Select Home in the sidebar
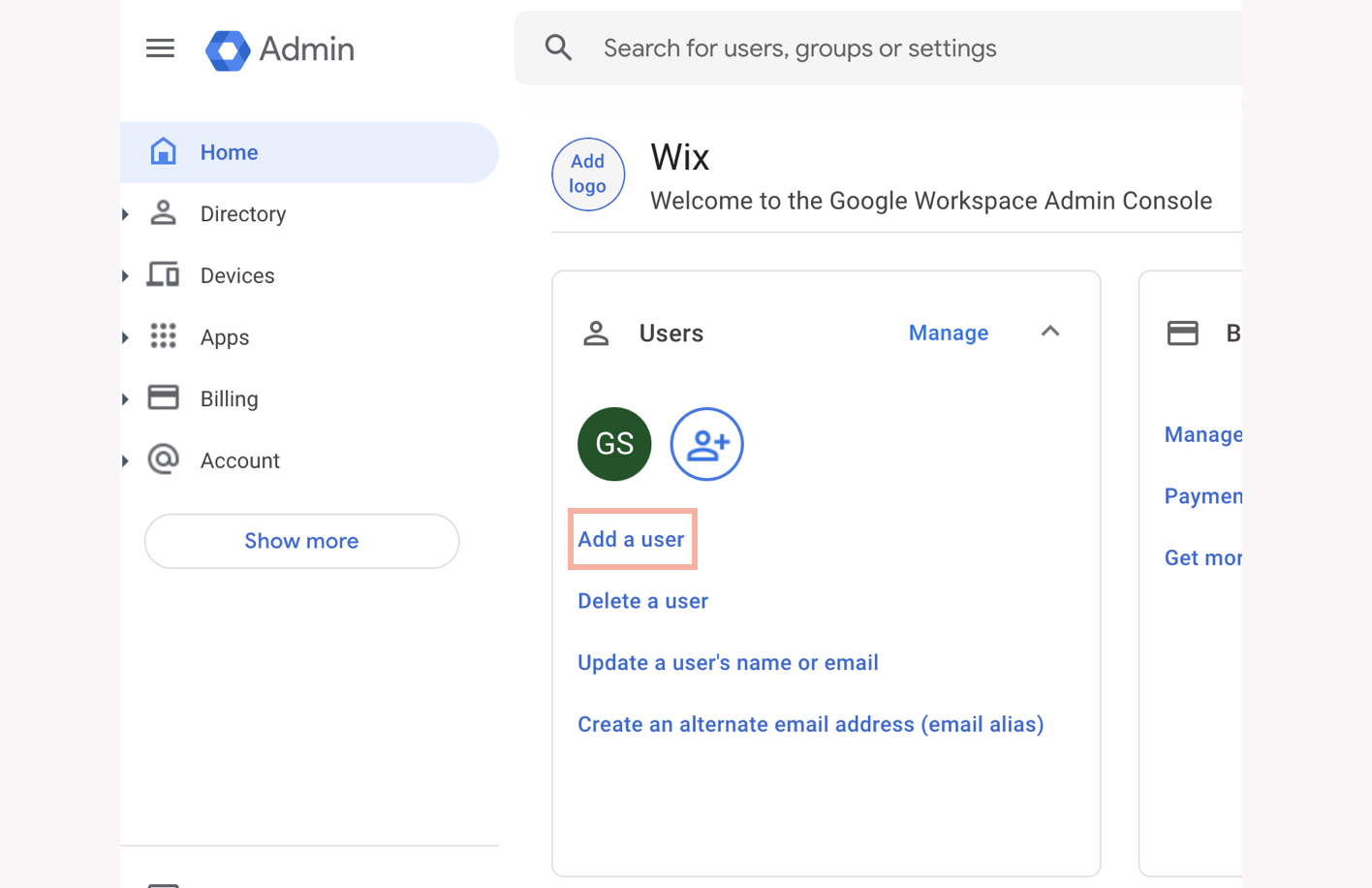 (309, 152)
